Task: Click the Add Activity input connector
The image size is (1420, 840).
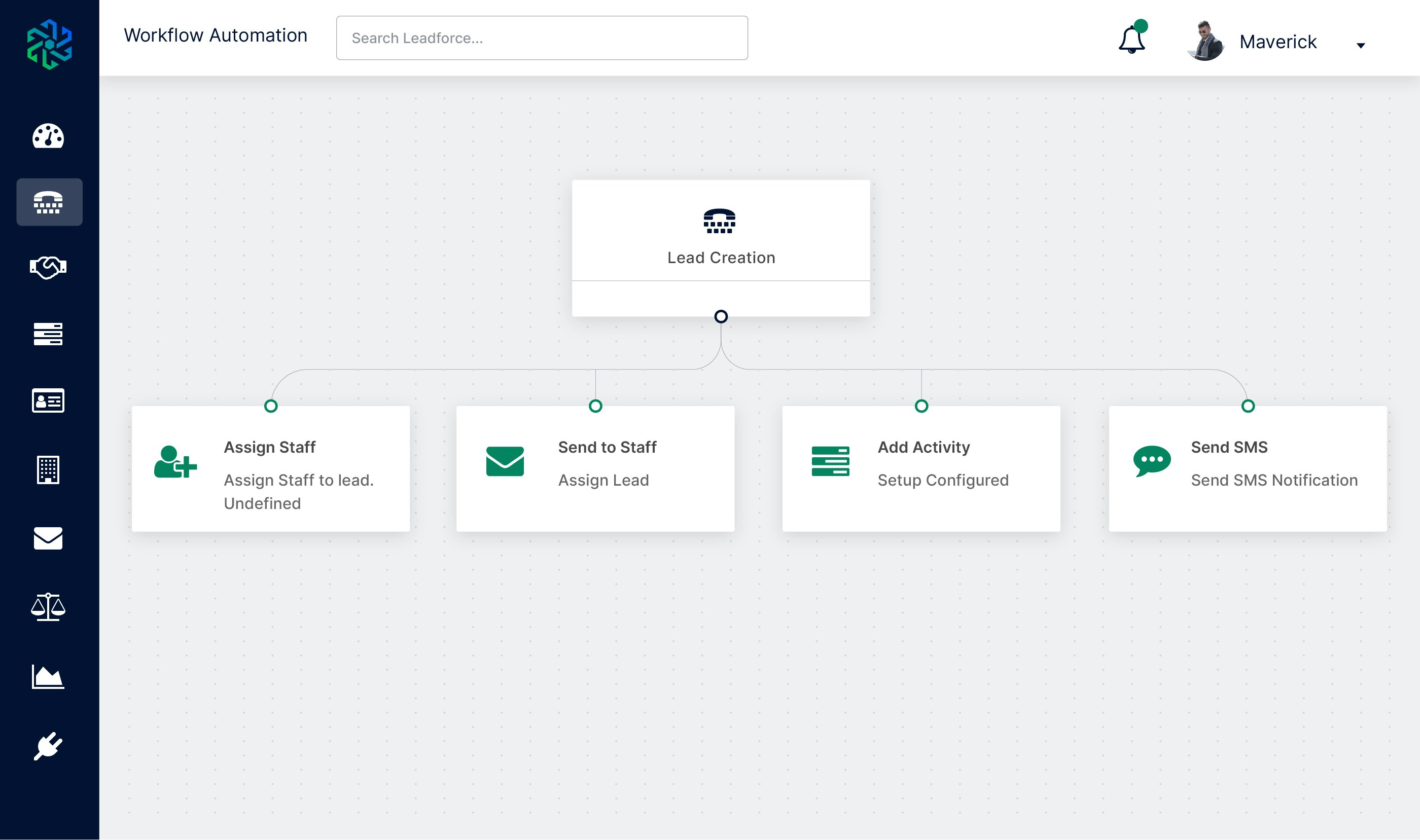Action: [x=922, y=406]
